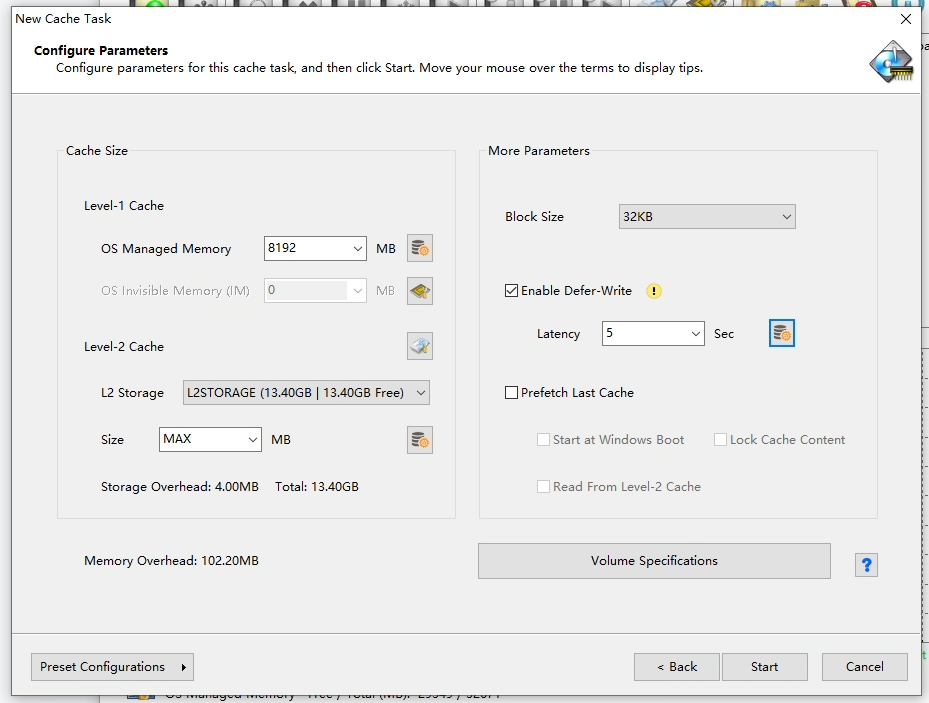The height and width of the screenshot is (703, 929).
Task: Click the Volume Specifications button
Action: [654, 561]
